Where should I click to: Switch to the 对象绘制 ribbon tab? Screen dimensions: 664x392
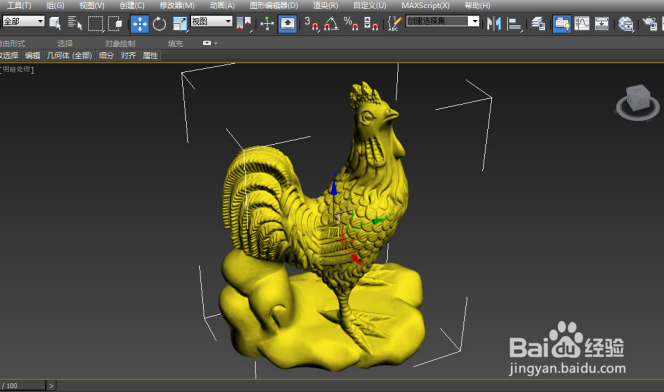[x=120, y=44]
